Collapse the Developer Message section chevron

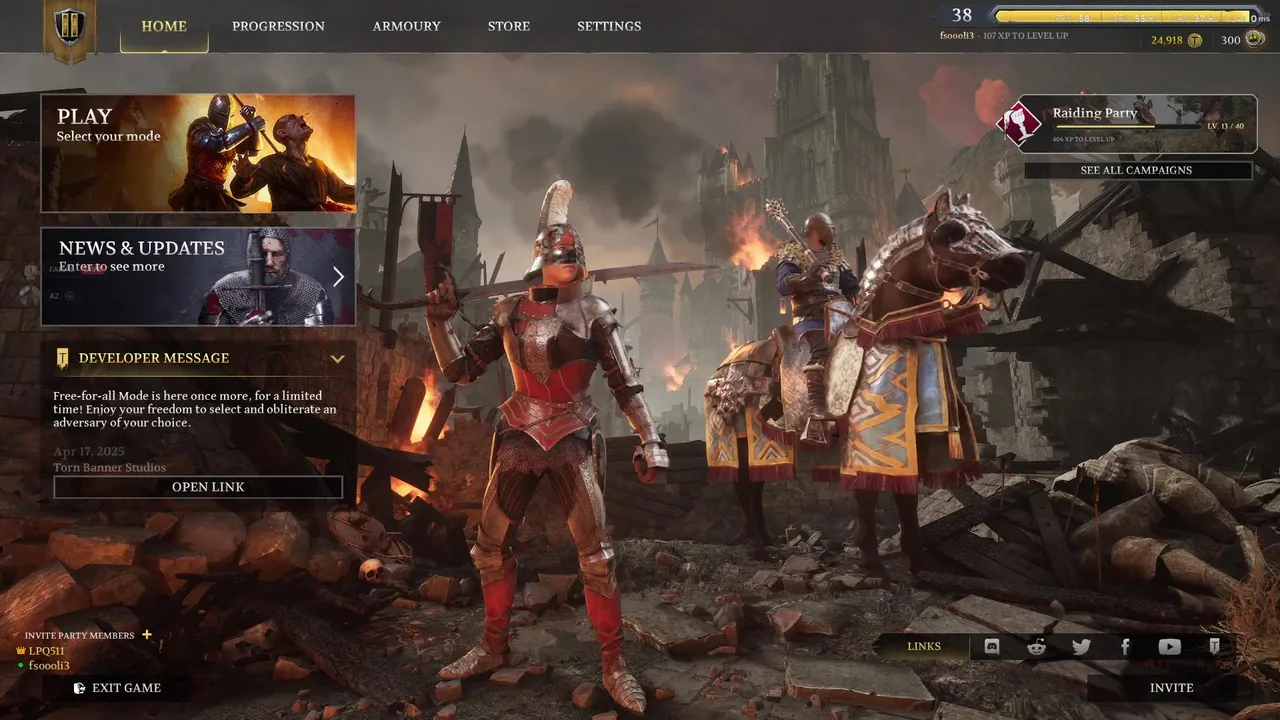coord(337,358)
